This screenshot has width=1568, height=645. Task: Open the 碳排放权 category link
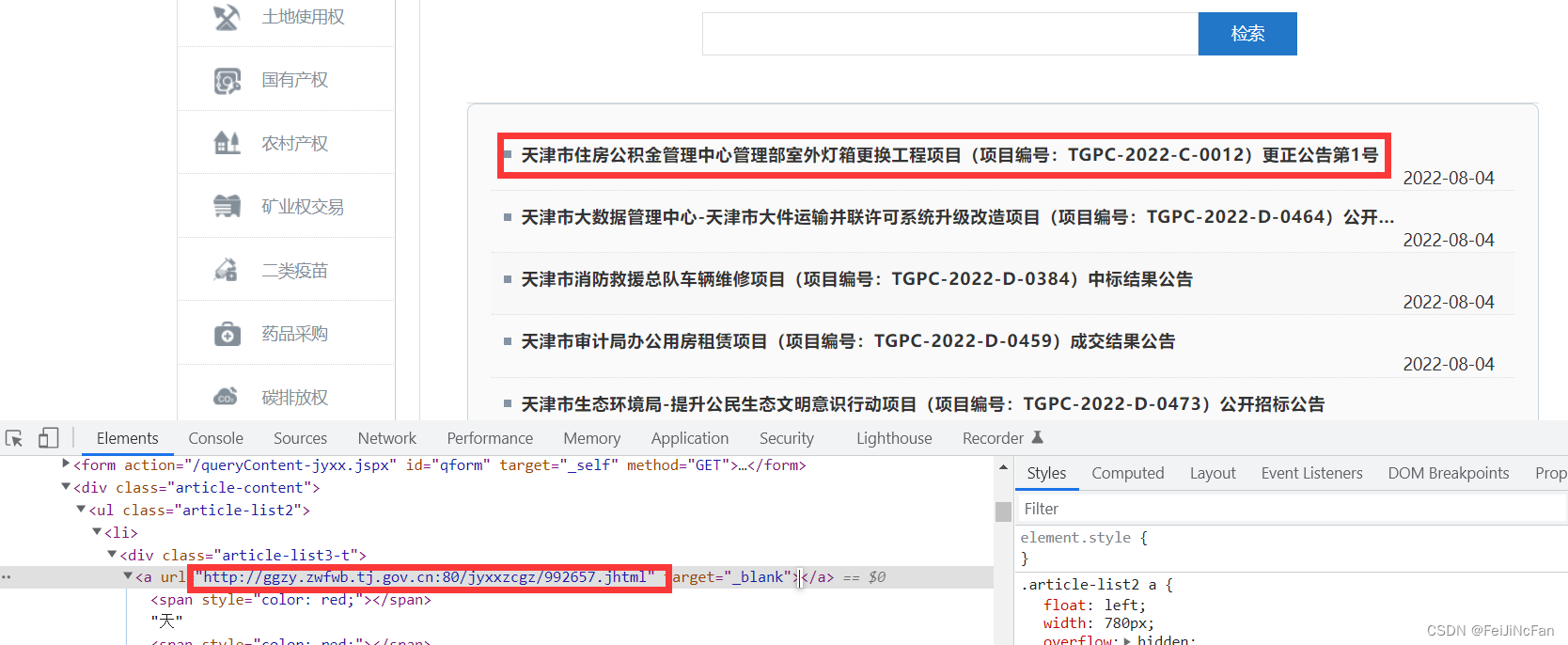[294, 398]
